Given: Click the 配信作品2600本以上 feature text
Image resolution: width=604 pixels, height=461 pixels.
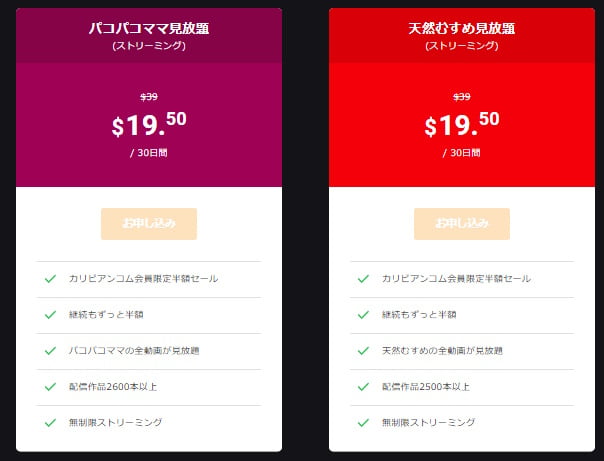Looking at the screenshot, I should (x=114, y=387).
